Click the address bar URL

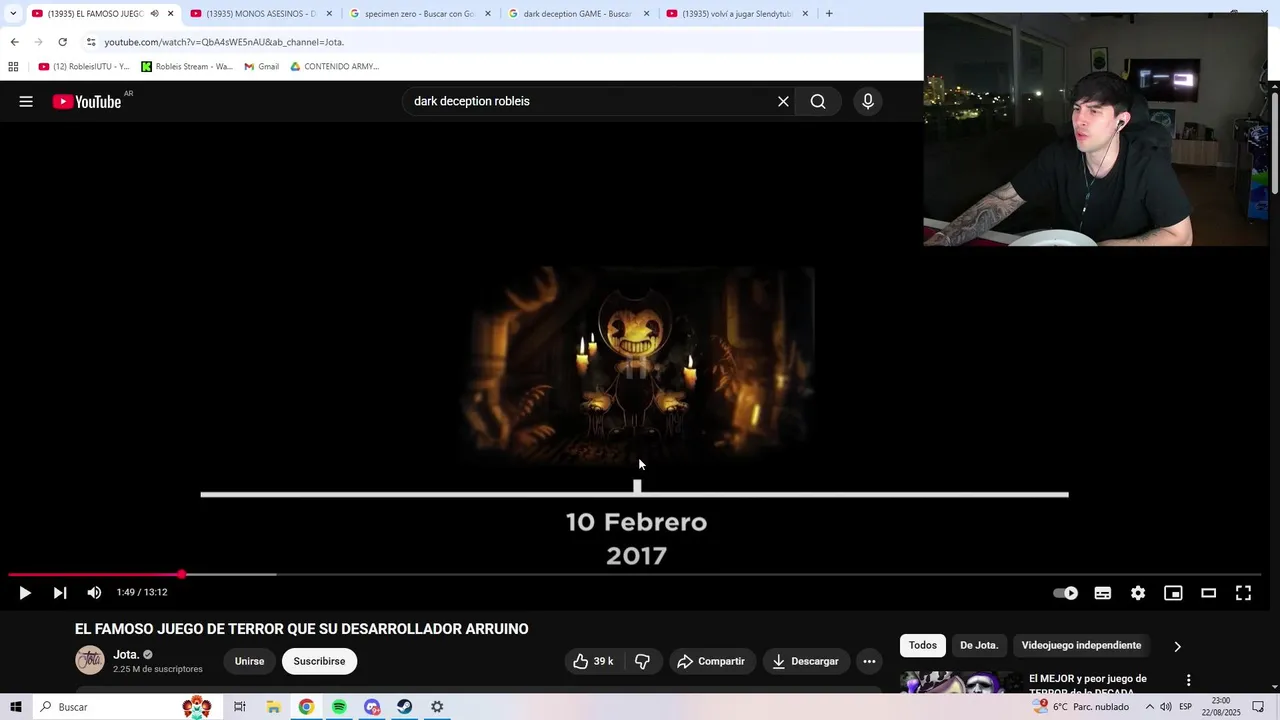pyautogui.click(x=224, y=42)
